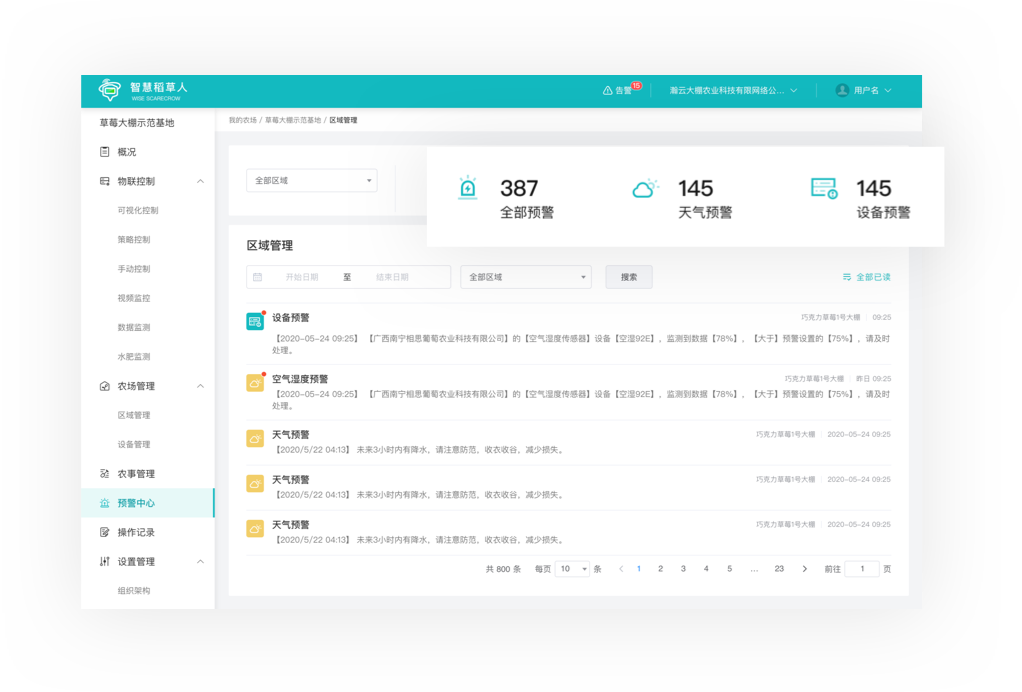Click the 设备预警 device icon in stats card

824,188
